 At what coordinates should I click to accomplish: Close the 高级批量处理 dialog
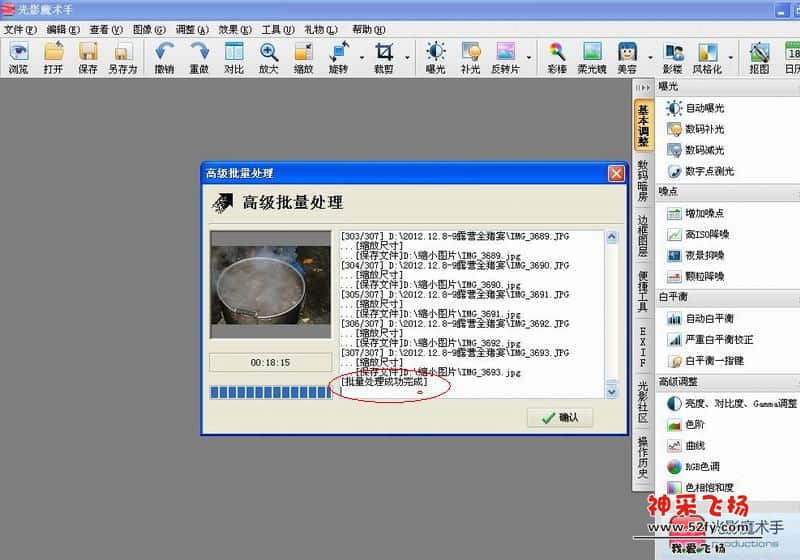pos(616,173)
